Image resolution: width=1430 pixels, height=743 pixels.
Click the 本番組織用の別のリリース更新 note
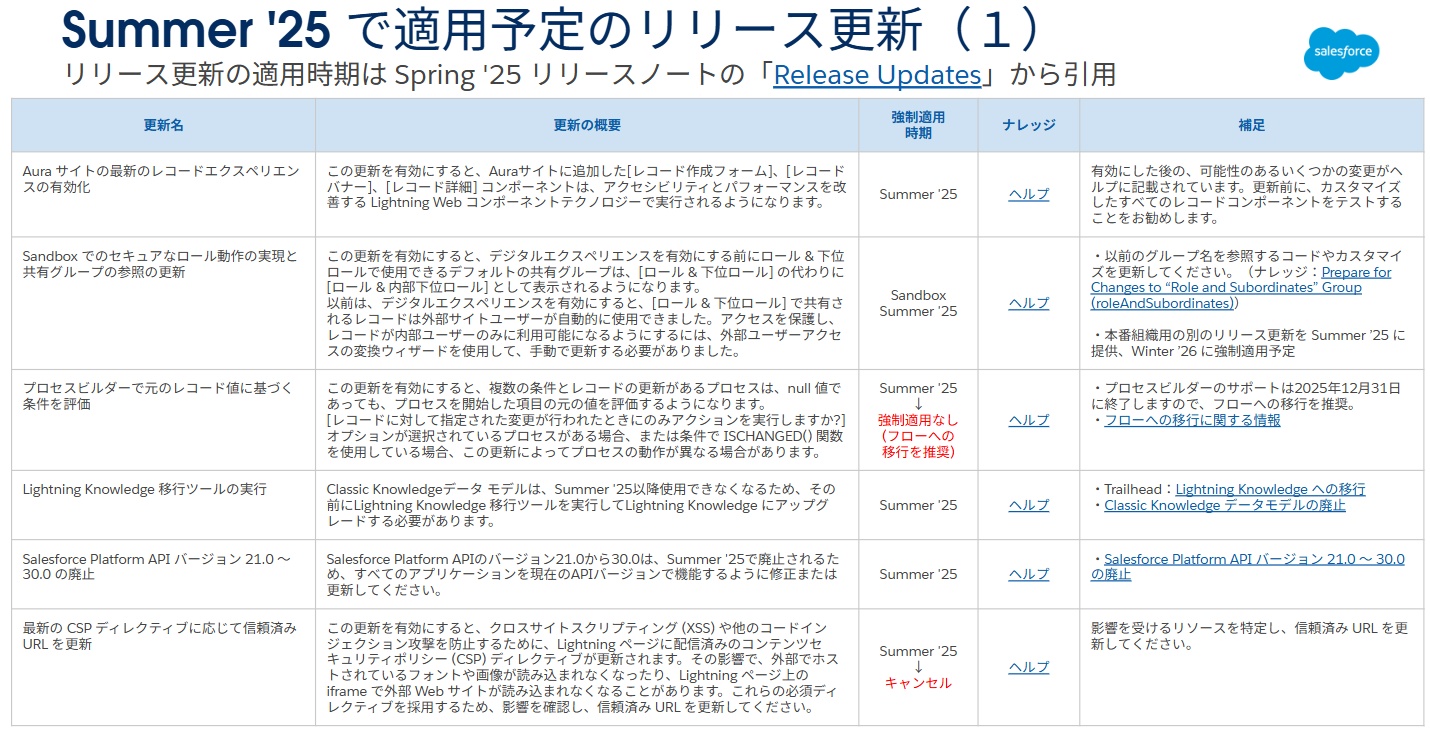coord(1250,343)
